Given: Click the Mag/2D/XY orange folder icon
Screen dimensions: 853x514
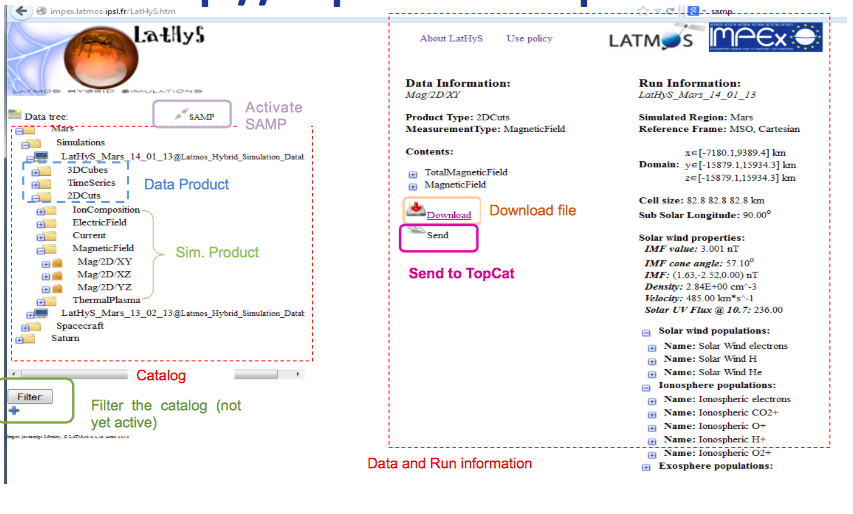Looking at the screenshot, I should [x=57, y=263].
